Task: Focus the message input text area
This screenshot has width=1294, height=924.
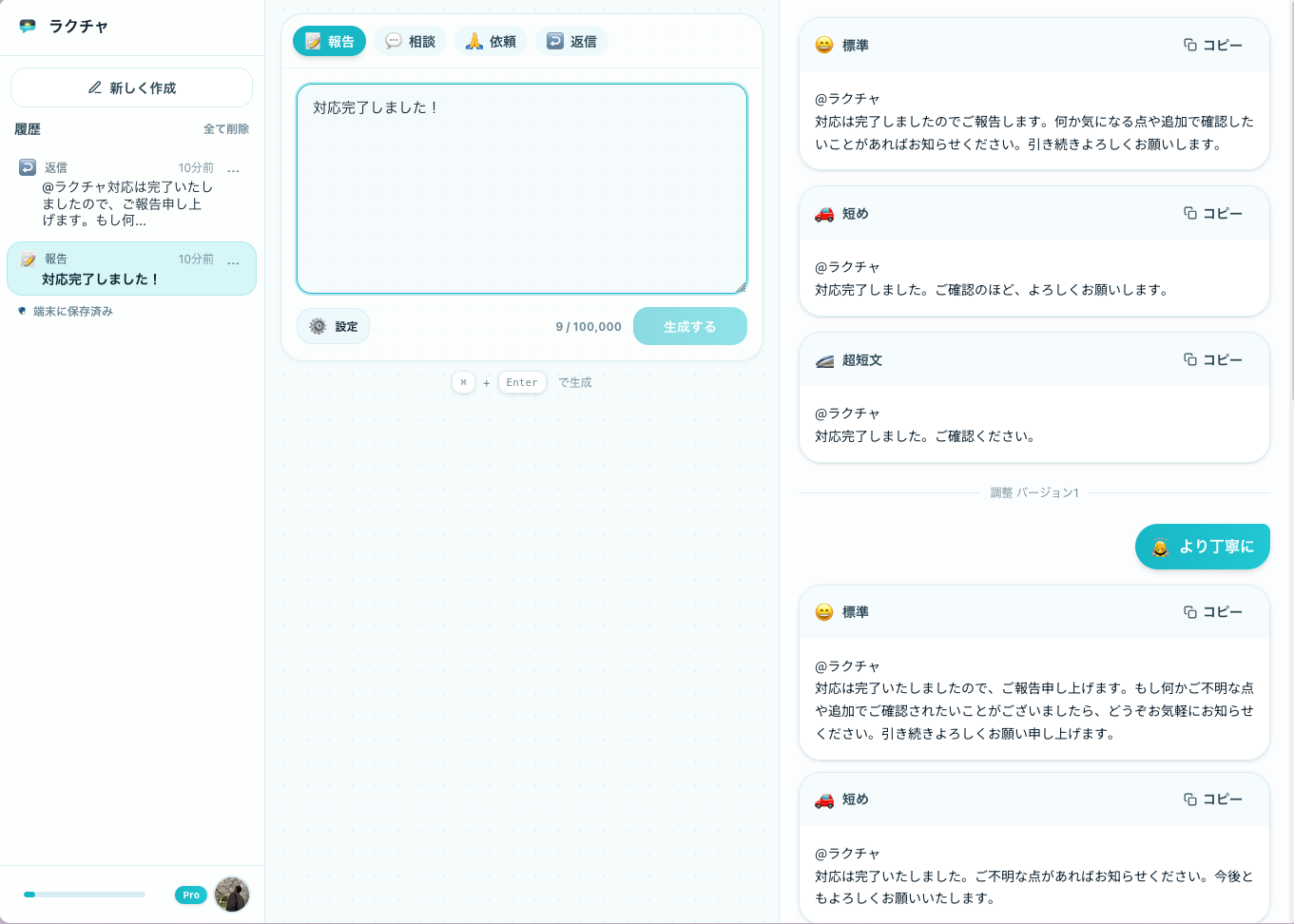Action: (521, 188)
